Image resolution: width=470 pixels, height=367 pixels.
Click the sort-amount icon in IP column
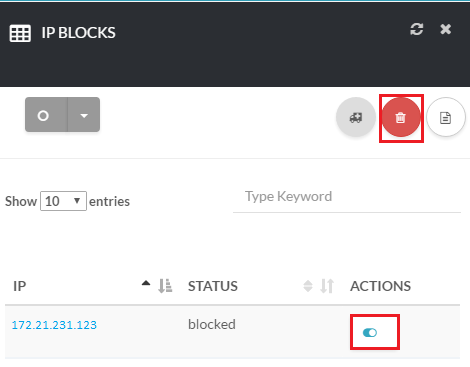pos(165,286)
